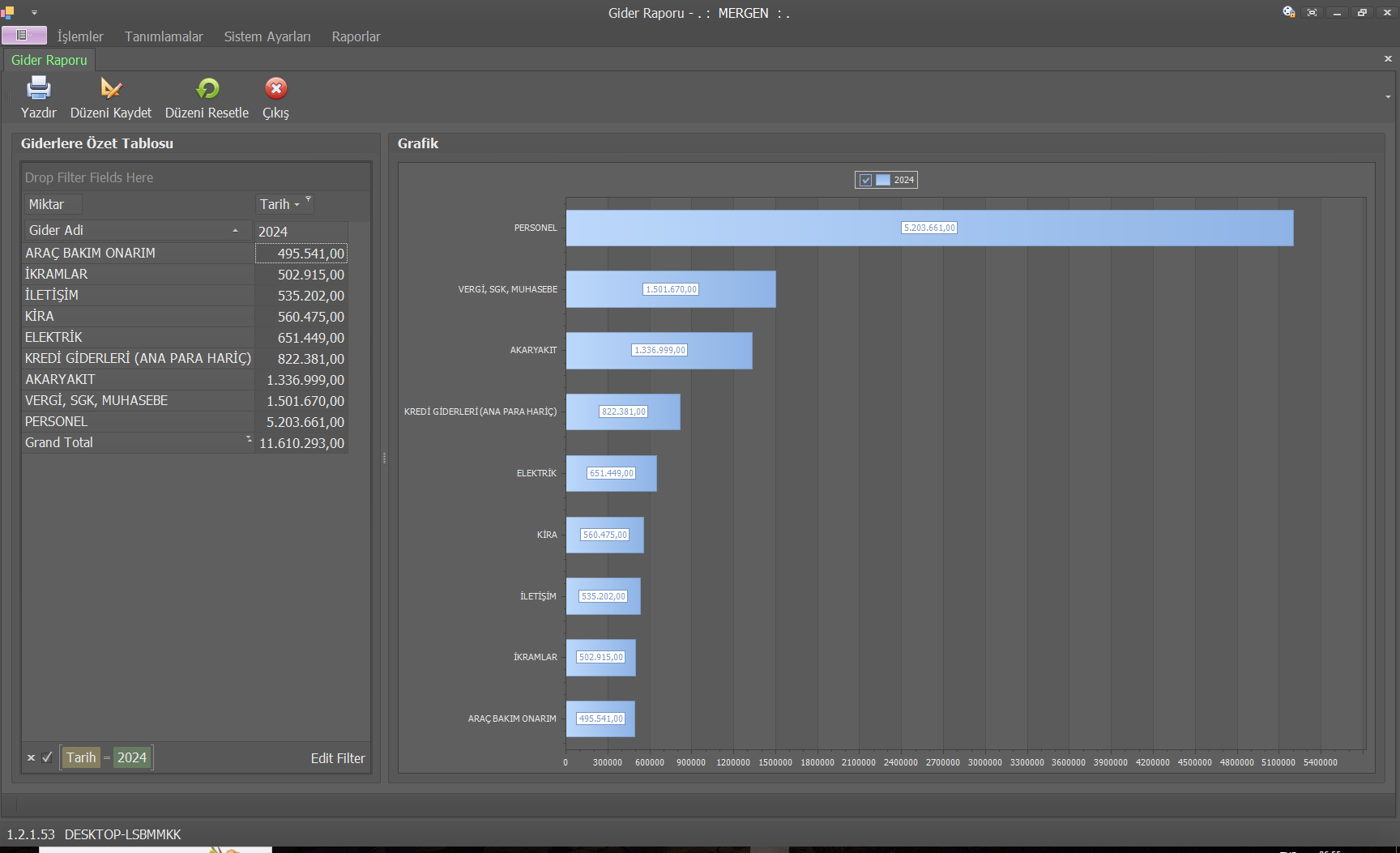
Task: Close the Gider Raporu tab panel
Action: point(1388,58)
